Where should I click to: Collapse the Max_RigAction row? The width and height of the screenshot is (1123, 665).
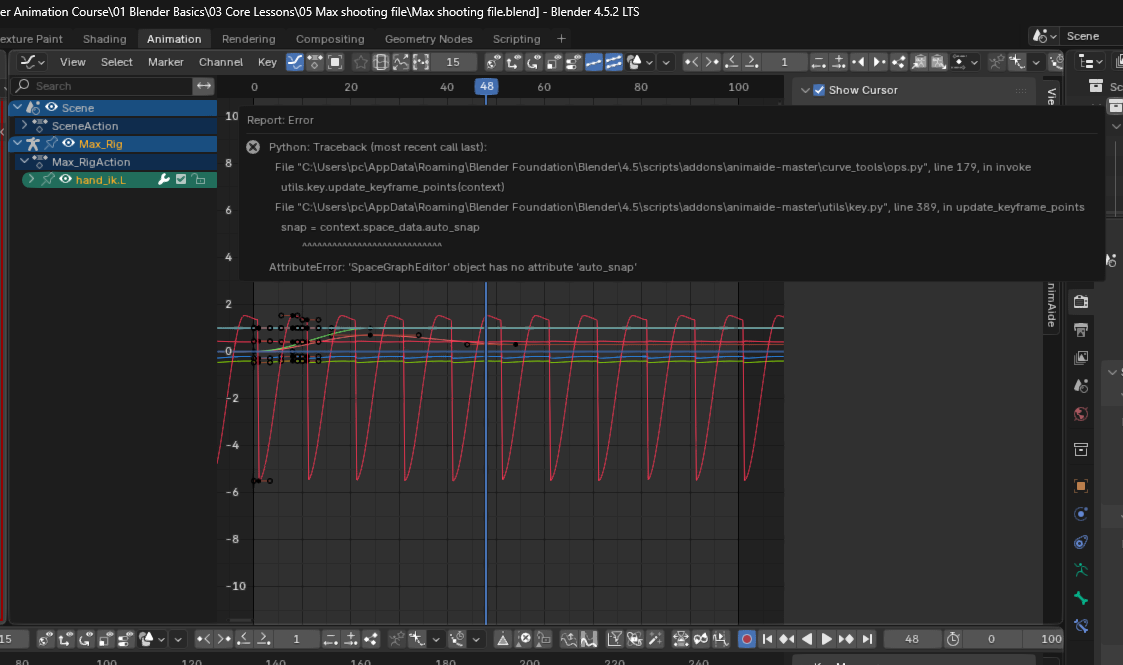(24, 161)
